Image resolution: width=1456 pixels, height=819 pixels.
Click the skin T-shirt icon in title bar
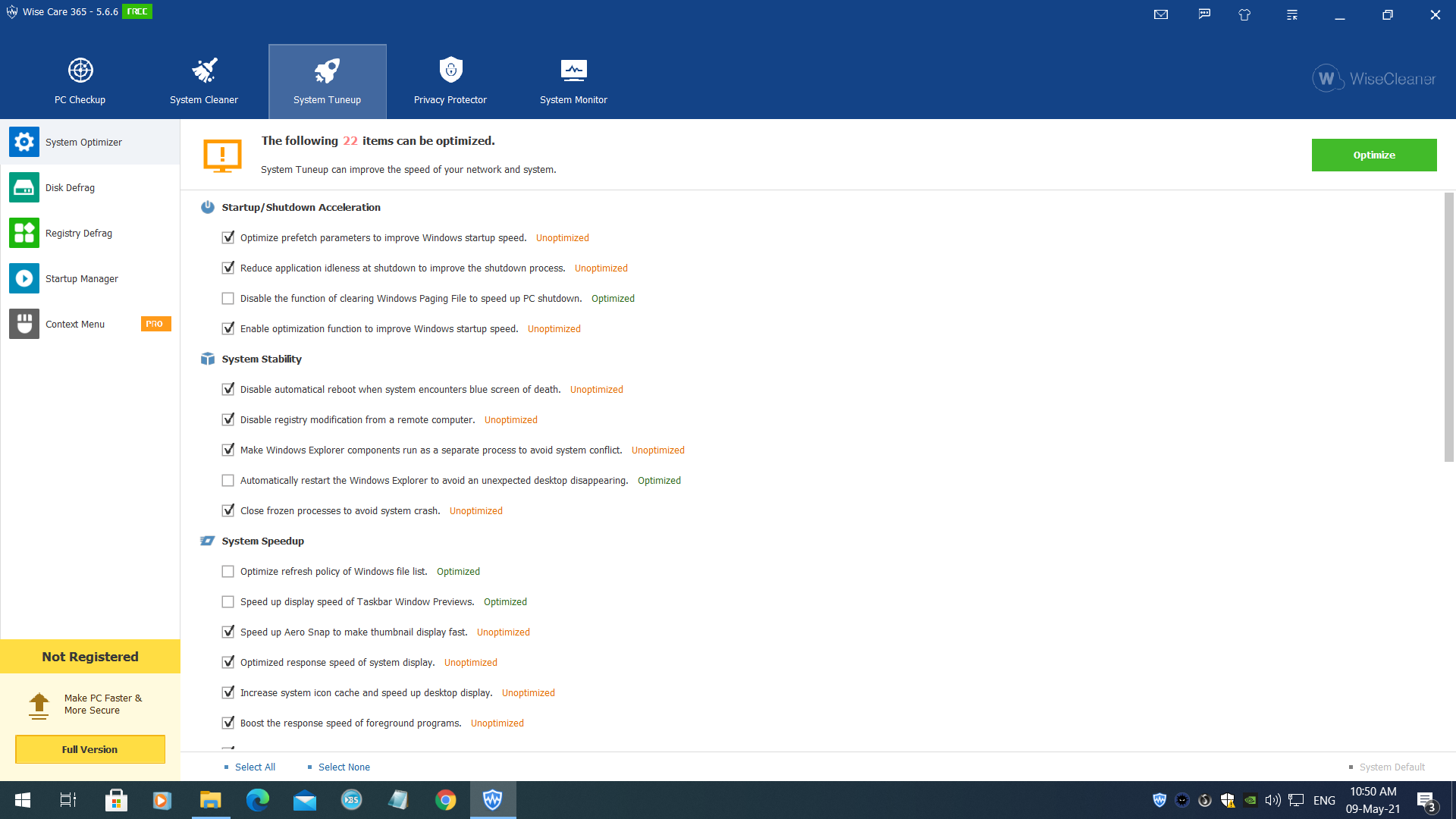(1244, 14)
